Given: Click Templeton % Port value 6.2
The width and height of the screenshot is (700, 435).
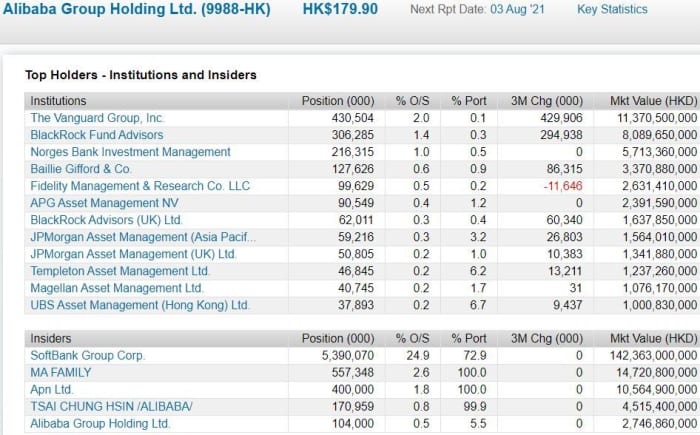Looking at the screenshot, I should coord(478,271).
